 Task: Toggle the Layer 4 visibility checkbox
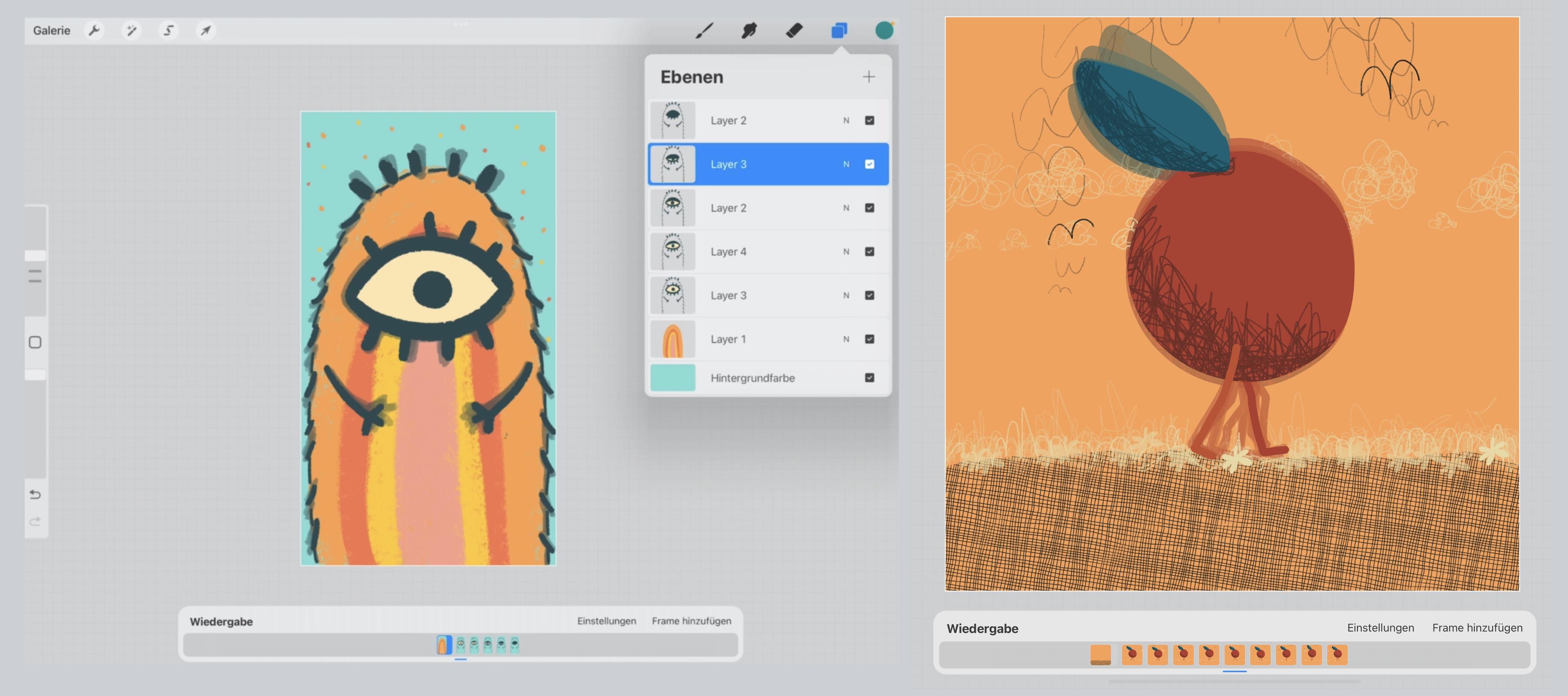tap(870, 252)
